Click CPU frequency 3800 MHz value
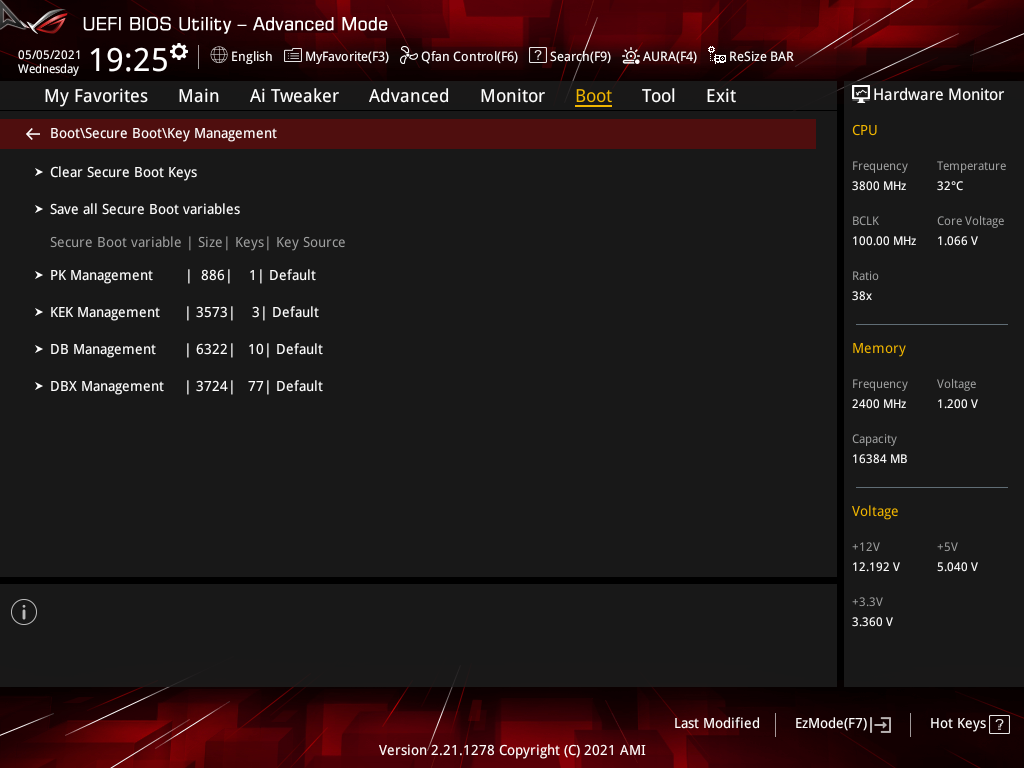Viewport: 1024px width, 768px height. (878, 186)
